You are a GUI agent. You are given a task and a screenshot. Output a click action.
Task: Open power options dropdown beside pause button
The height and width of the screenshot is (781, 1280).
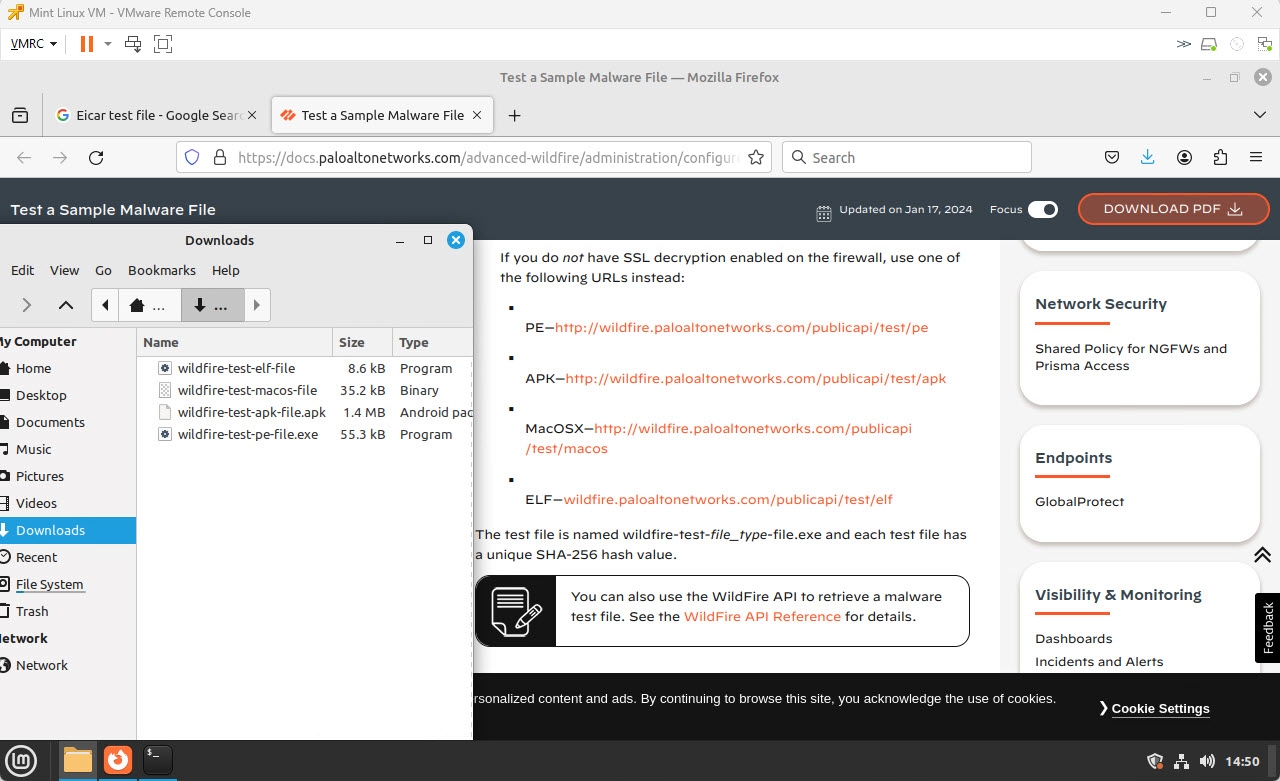[108, 44]
